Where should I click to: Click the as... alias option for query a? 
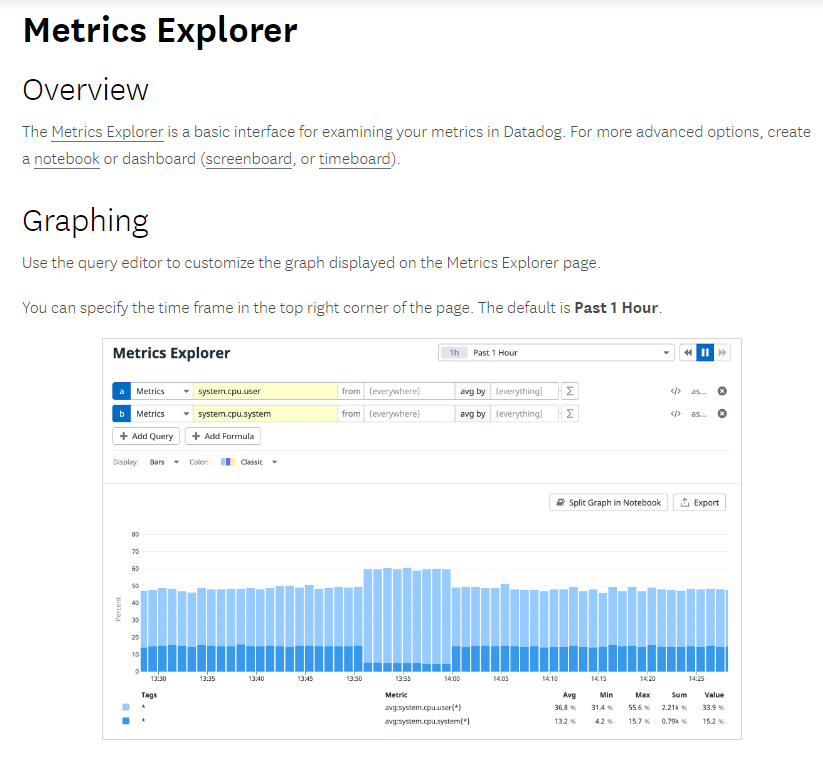pos(699,391)
